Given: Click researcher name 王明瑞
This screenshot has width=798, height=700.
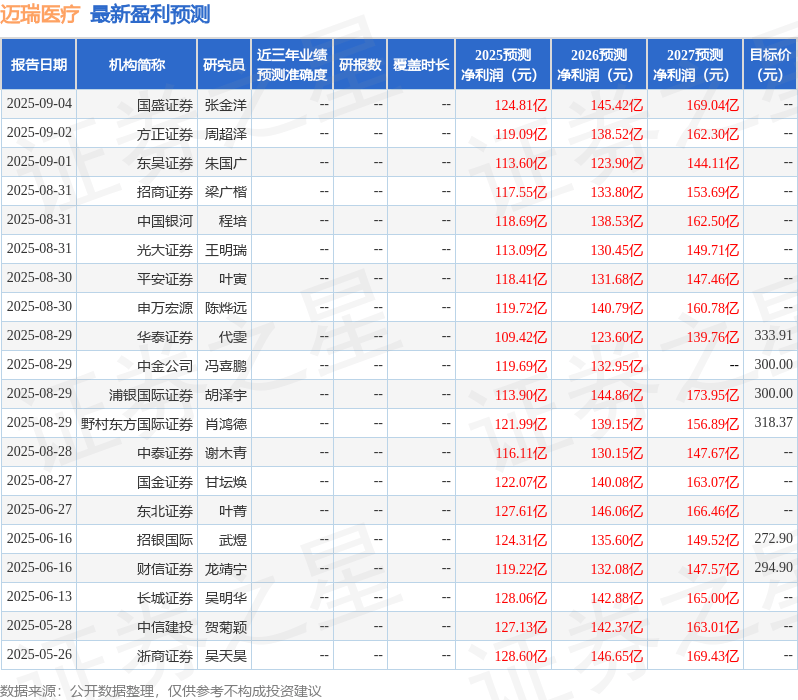Looking at the screenshot, I should click(226, 250).
